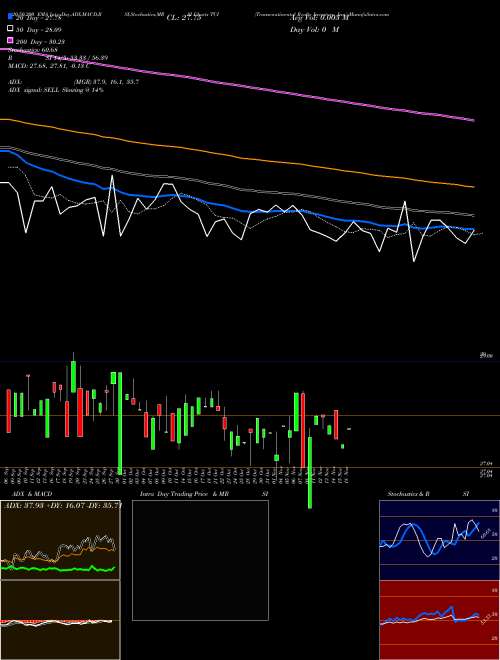Click the empty intraday trading price panel
Image resolution: width=500 pixels, height=660 pixels.
(200, 560)
